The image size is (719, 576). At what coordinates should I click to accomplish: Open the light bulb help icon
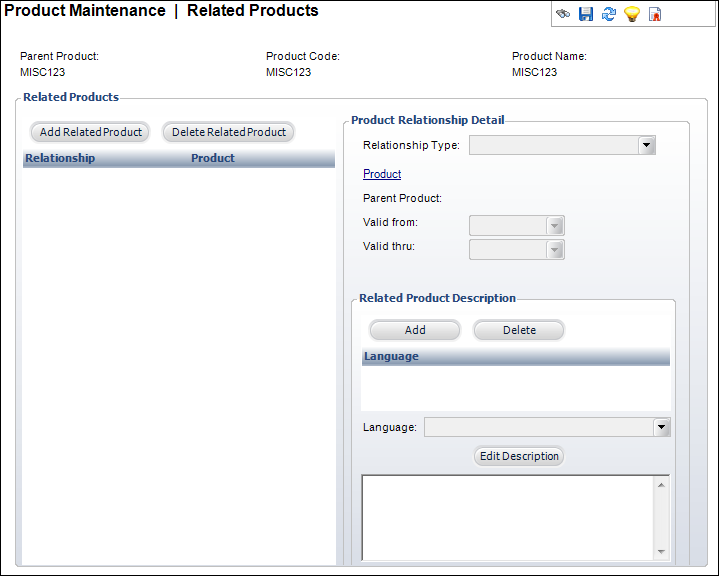coord(632,14)
